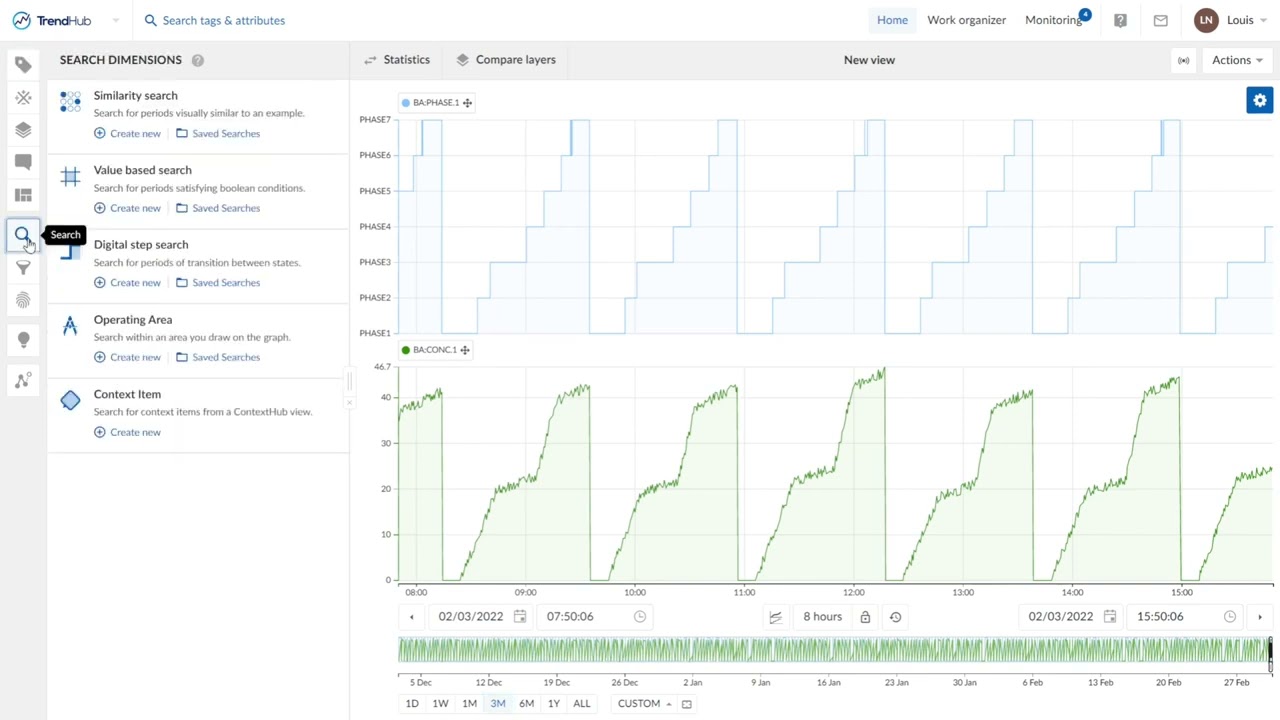The width and height of the screenshot is (1280, 720).
Task: Click the 8 hours duration field
Action: (823, 617)
